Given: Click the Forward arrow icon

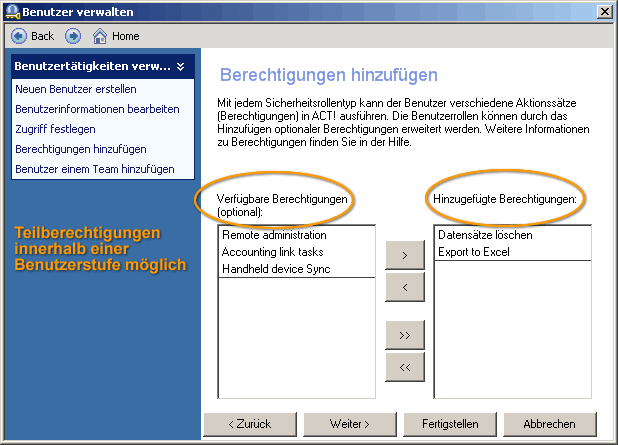Looking at the screenshot, I should point(73,36).
